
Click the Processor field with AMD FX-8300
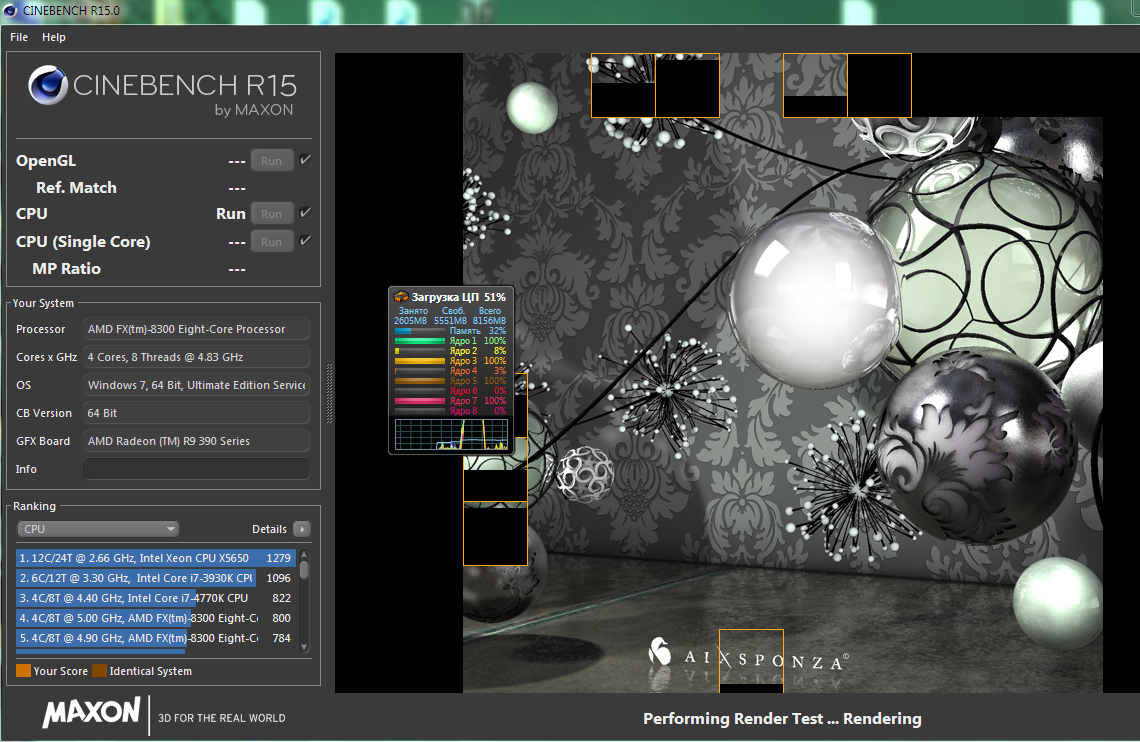pos(196,329)
